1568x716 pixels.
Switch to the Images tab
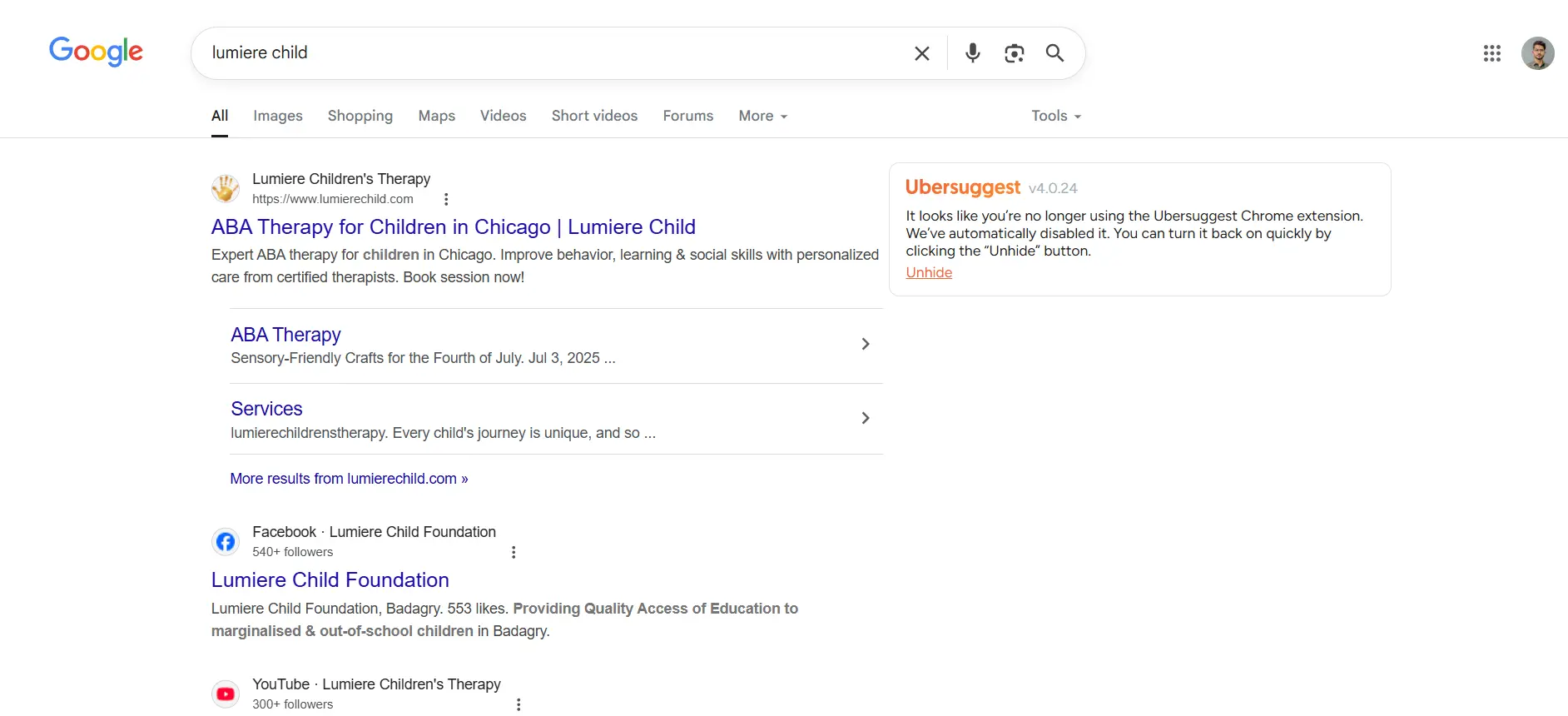[278, 116]
